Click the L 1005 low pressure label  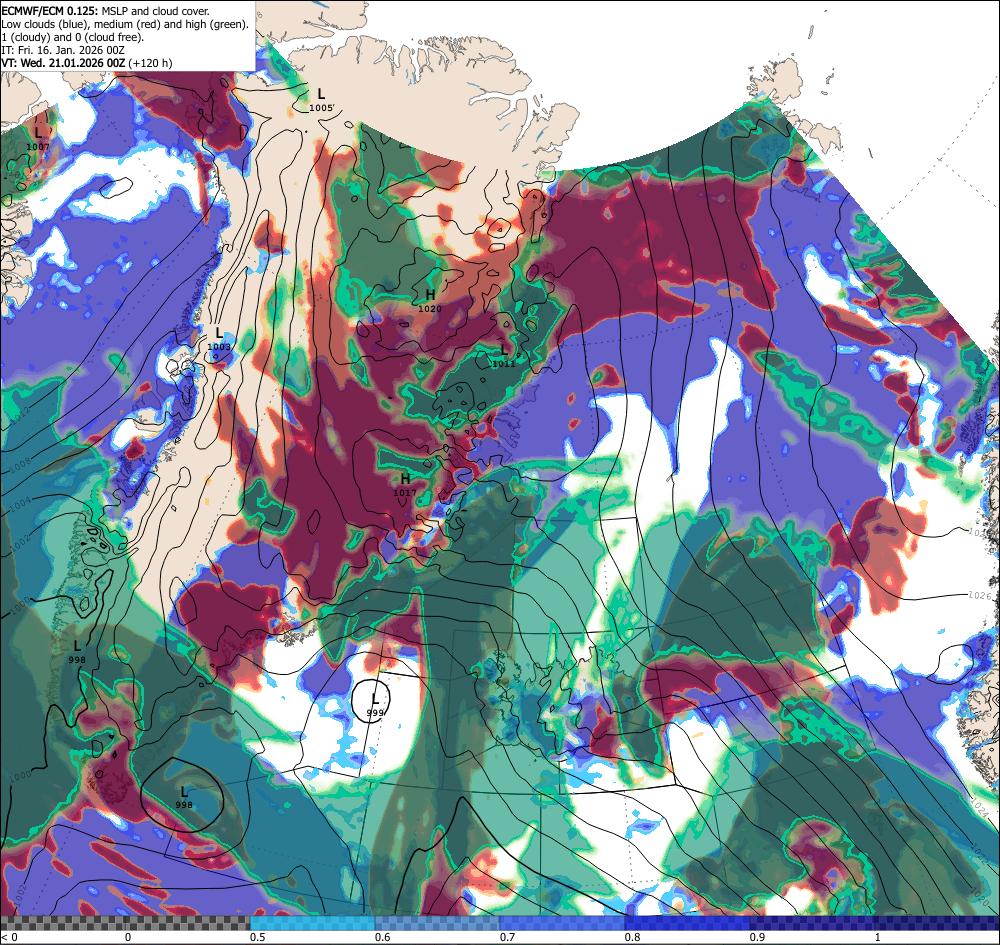point(321,101)
